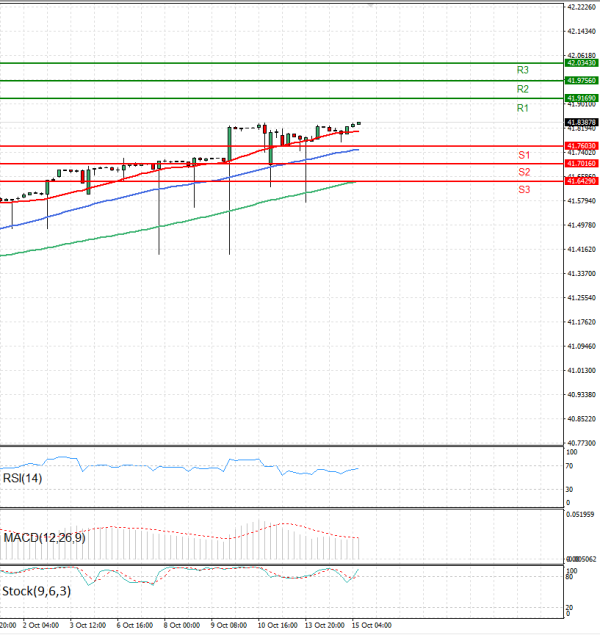
Task: Click the 42.03430 green price tag
Action: tap(581, 63)
